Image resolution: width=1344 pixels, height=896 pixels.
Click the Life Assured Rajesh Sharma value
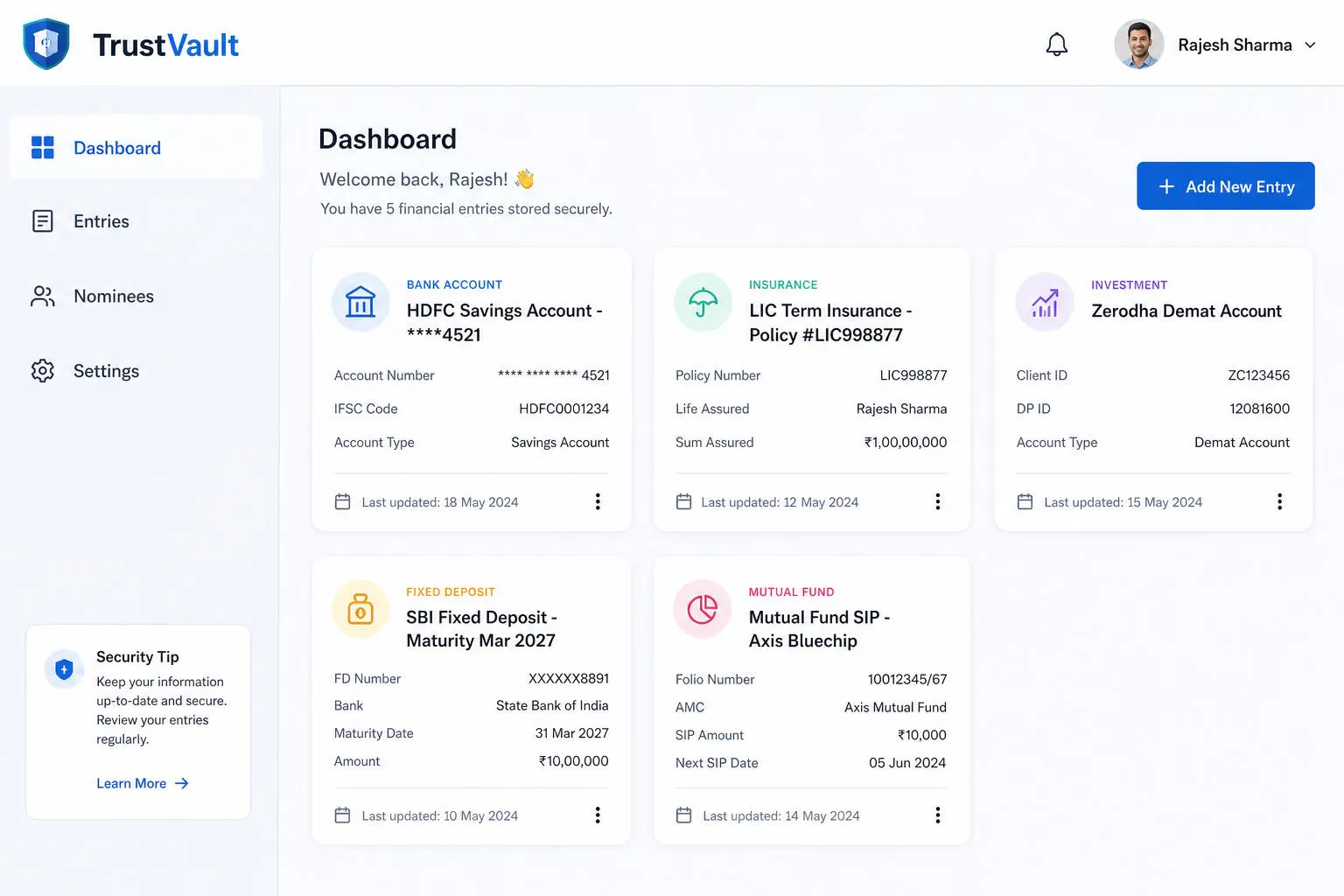point(901,409)
